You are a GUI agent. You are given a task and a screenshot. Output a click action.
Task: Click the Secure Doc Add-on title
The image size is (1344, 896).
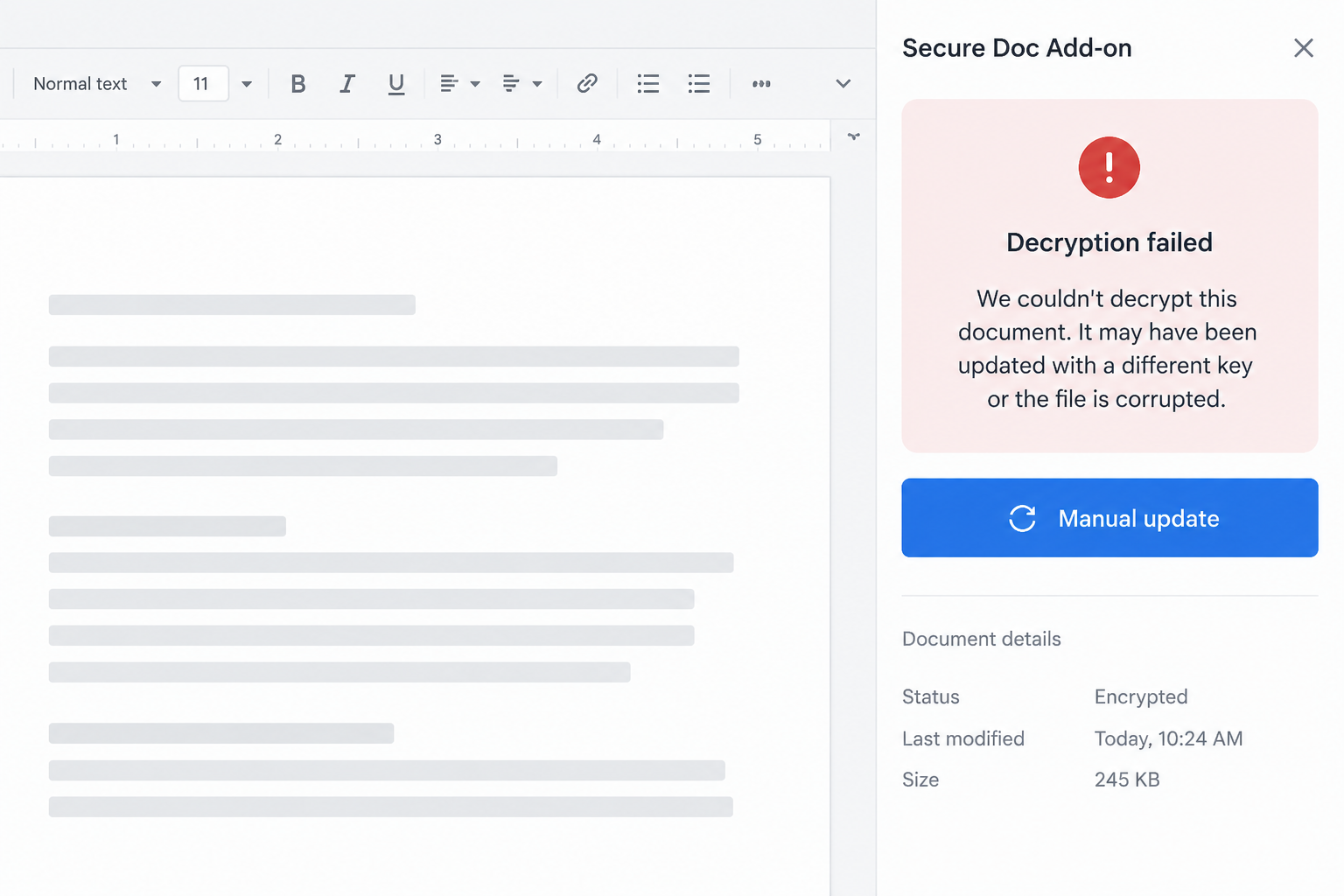pos(1017,48)
